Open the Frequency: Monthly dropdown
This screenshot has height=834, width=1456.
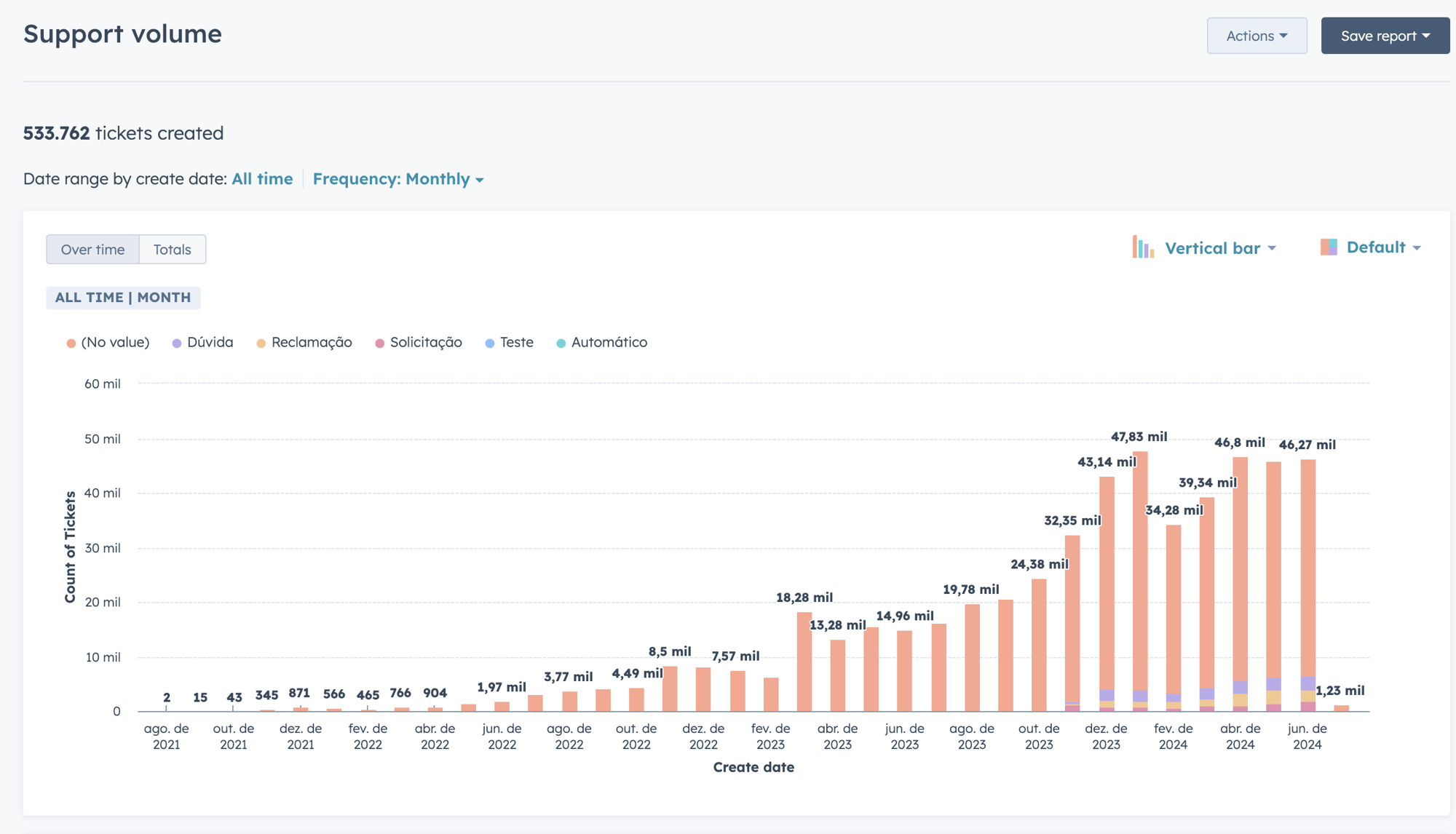[x=398, y=179]
